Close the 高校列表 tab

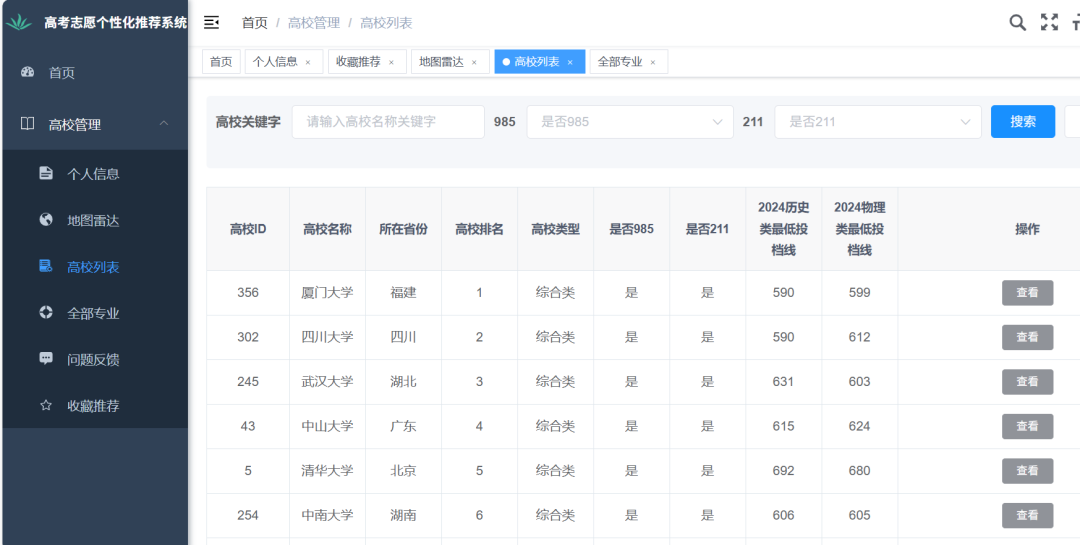(x=570, y=62)
